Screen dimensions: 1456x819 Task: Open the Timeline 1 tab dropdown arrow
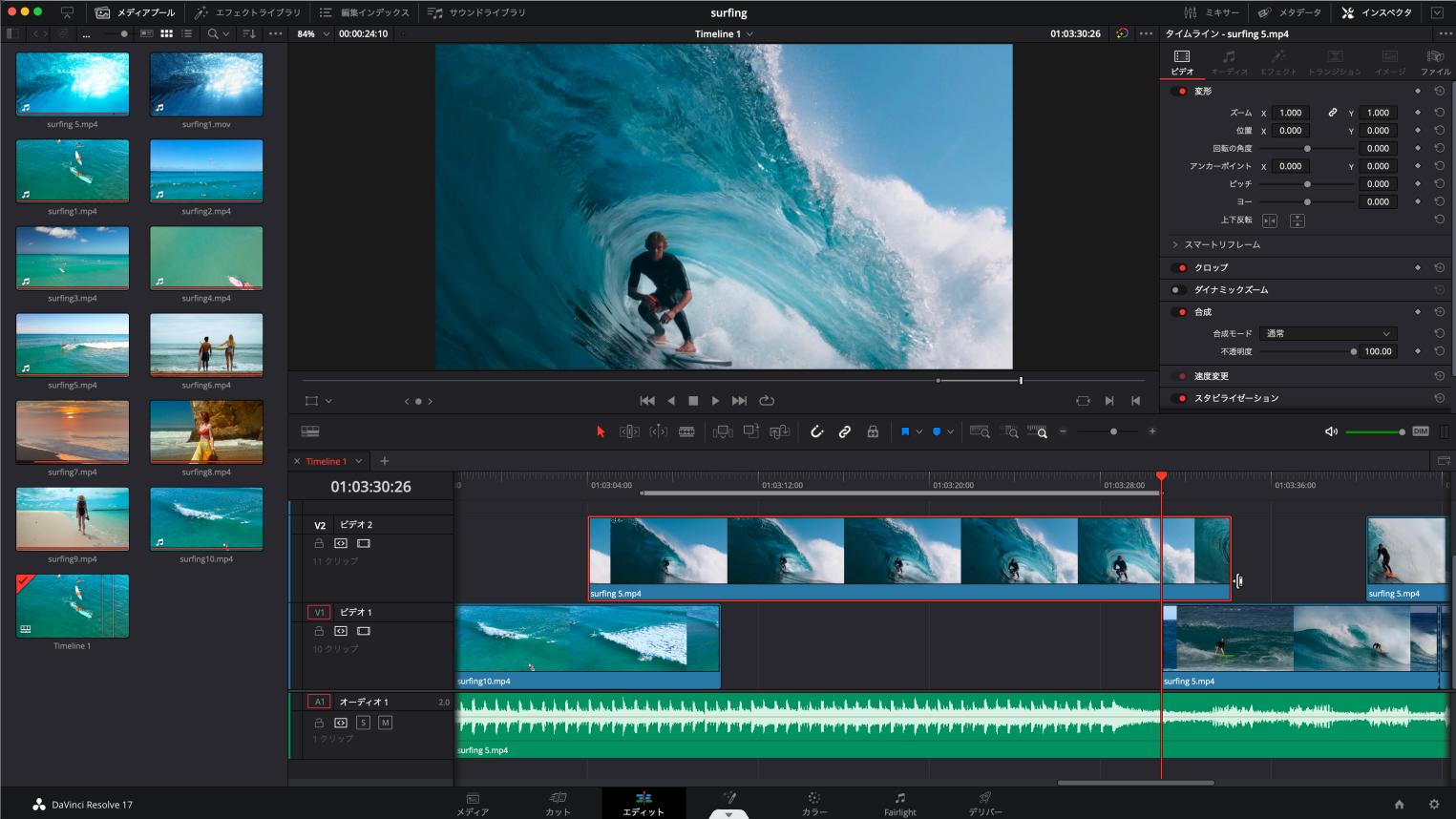pos(359,461)
